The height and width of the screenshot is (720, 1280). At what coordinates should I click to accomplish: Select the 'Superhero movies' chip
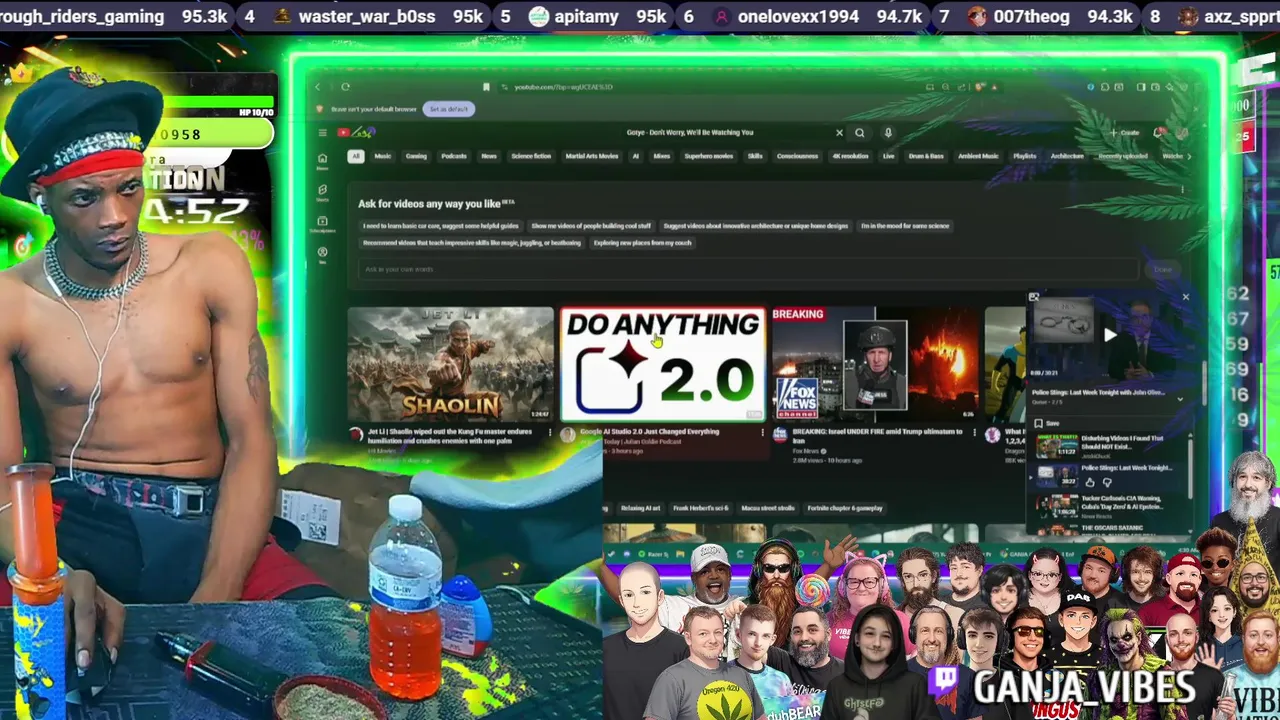709,156
